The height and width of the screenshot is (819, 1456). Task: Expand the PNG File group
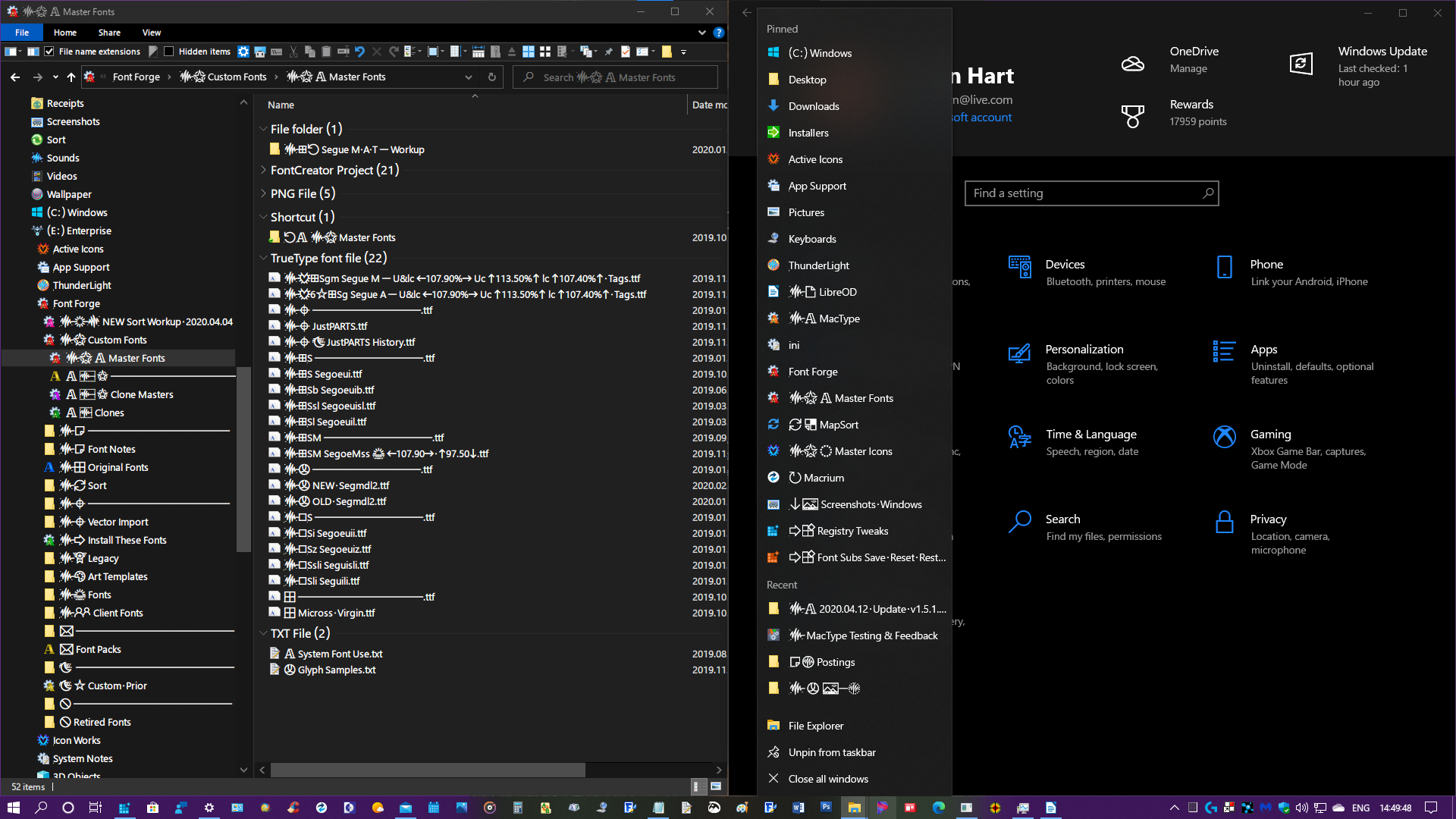click(263, 193)
